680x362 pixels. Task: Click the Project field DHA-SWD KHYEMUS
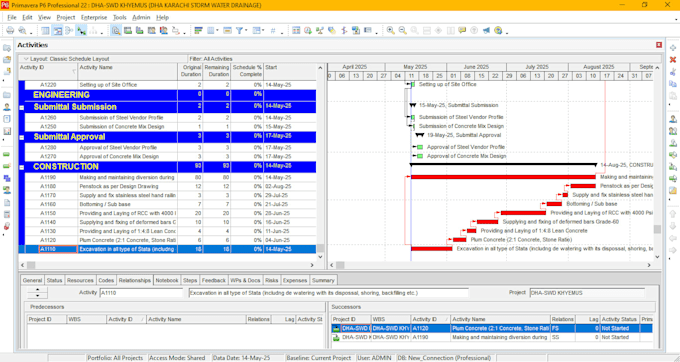pos(587,293)
